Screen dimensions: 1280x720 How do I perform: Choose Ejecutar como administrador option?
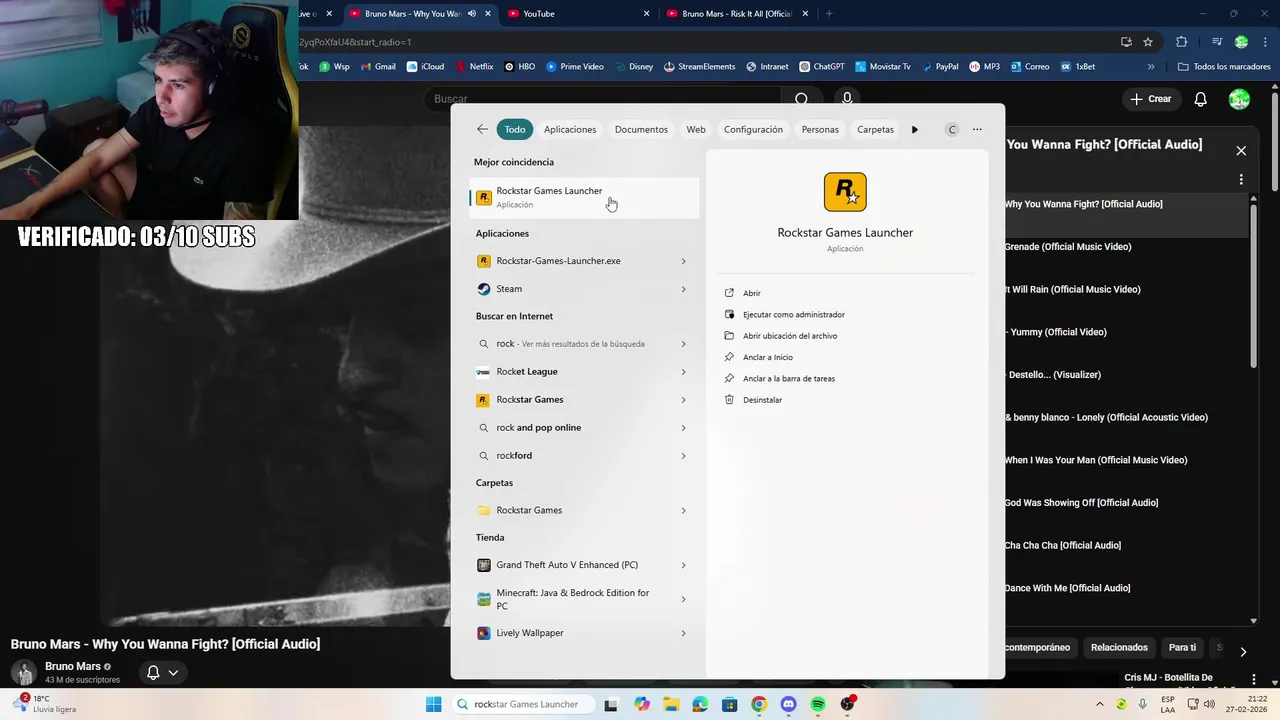coord(793,314)
